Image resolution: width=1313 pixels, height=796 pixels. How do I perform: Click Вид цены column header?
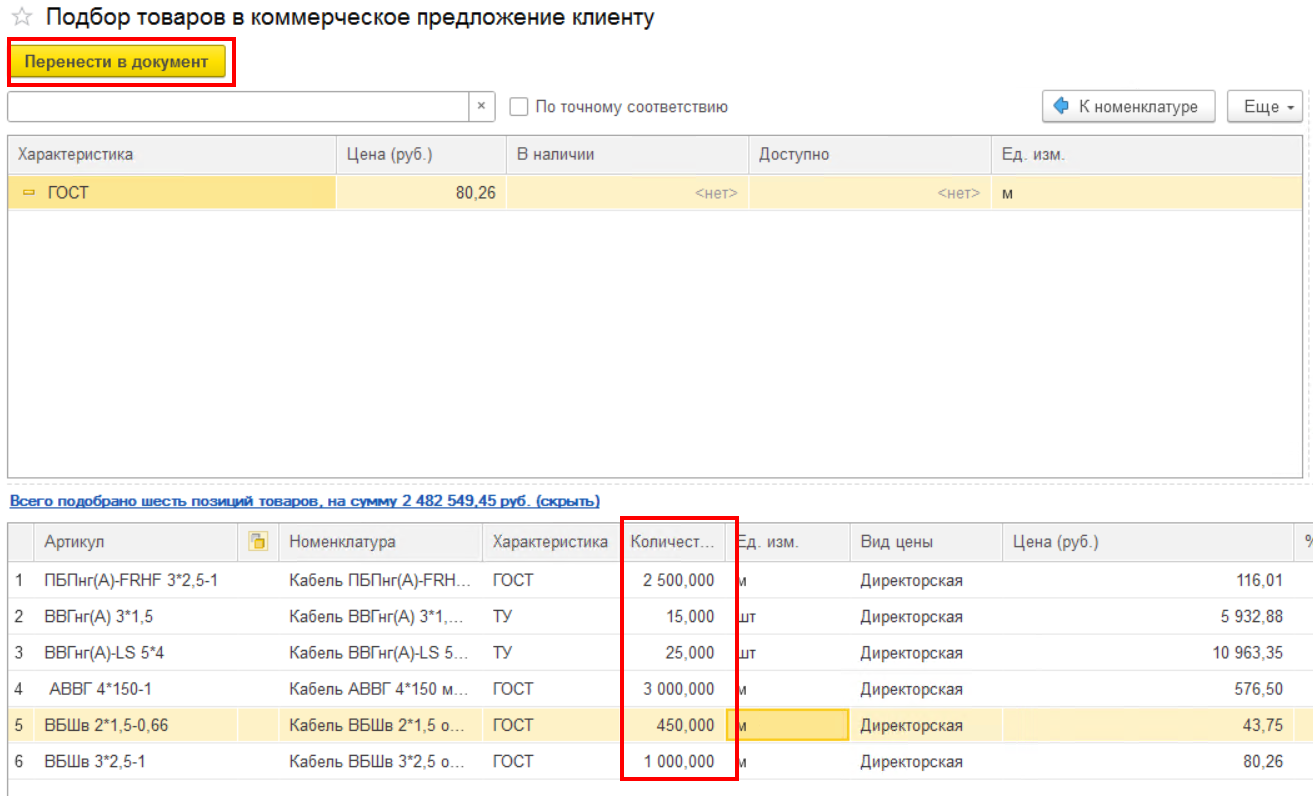[926, 542]
